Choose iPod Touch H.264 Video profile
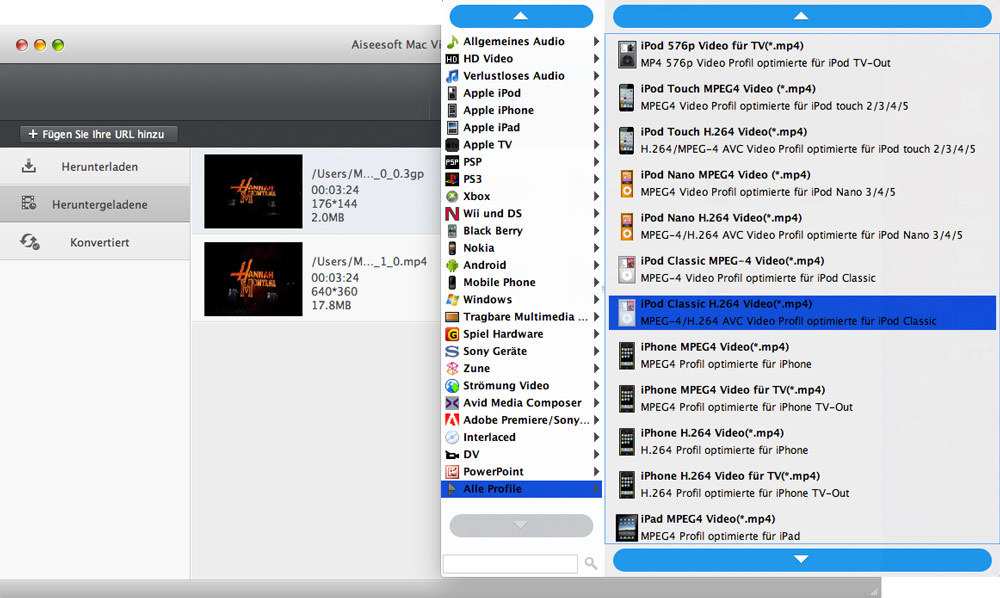Image resolution: width=1000 pixels, height=598 pixels. [x=802, y=140]
